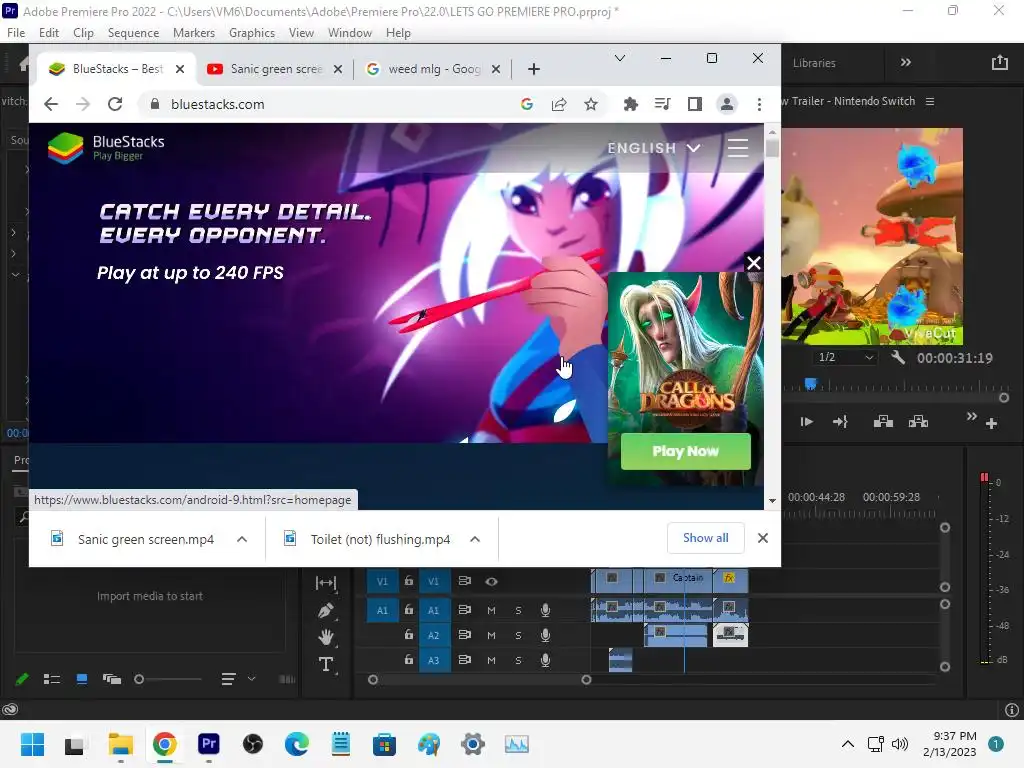Click the info icon in Premiere status bar

click(1012, 710)
